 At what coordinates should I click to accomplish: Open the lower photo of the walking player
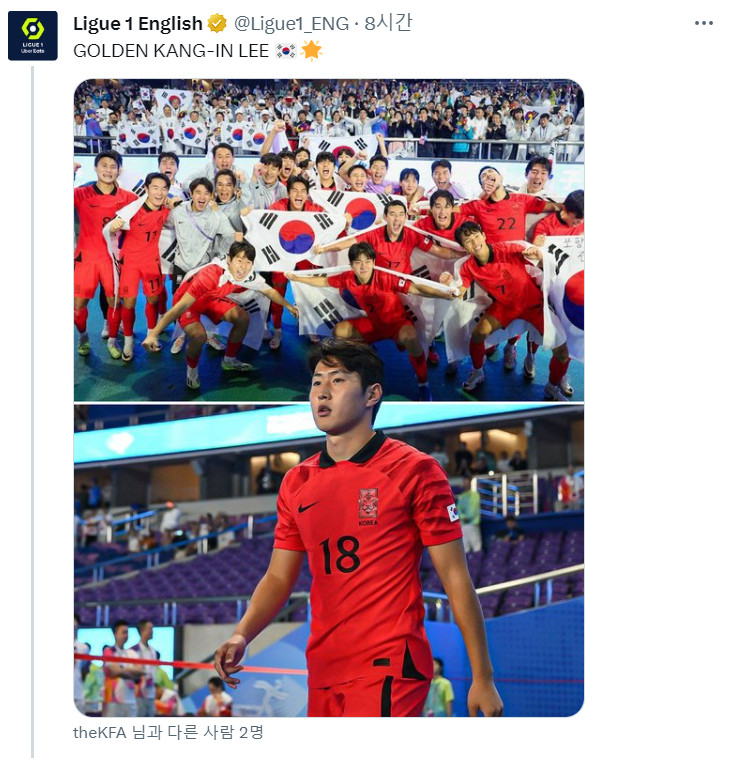tap(329, 560)
